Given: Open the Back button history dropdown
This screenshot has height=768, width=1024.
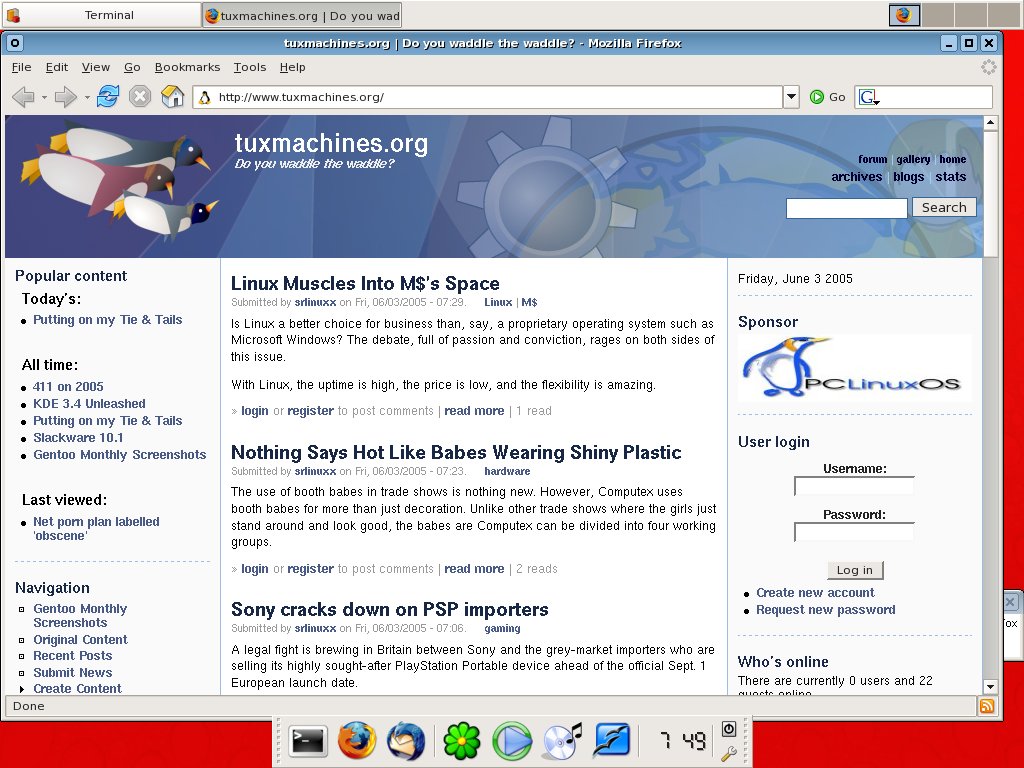Looking at the screenshot, I should click(44, 97).
